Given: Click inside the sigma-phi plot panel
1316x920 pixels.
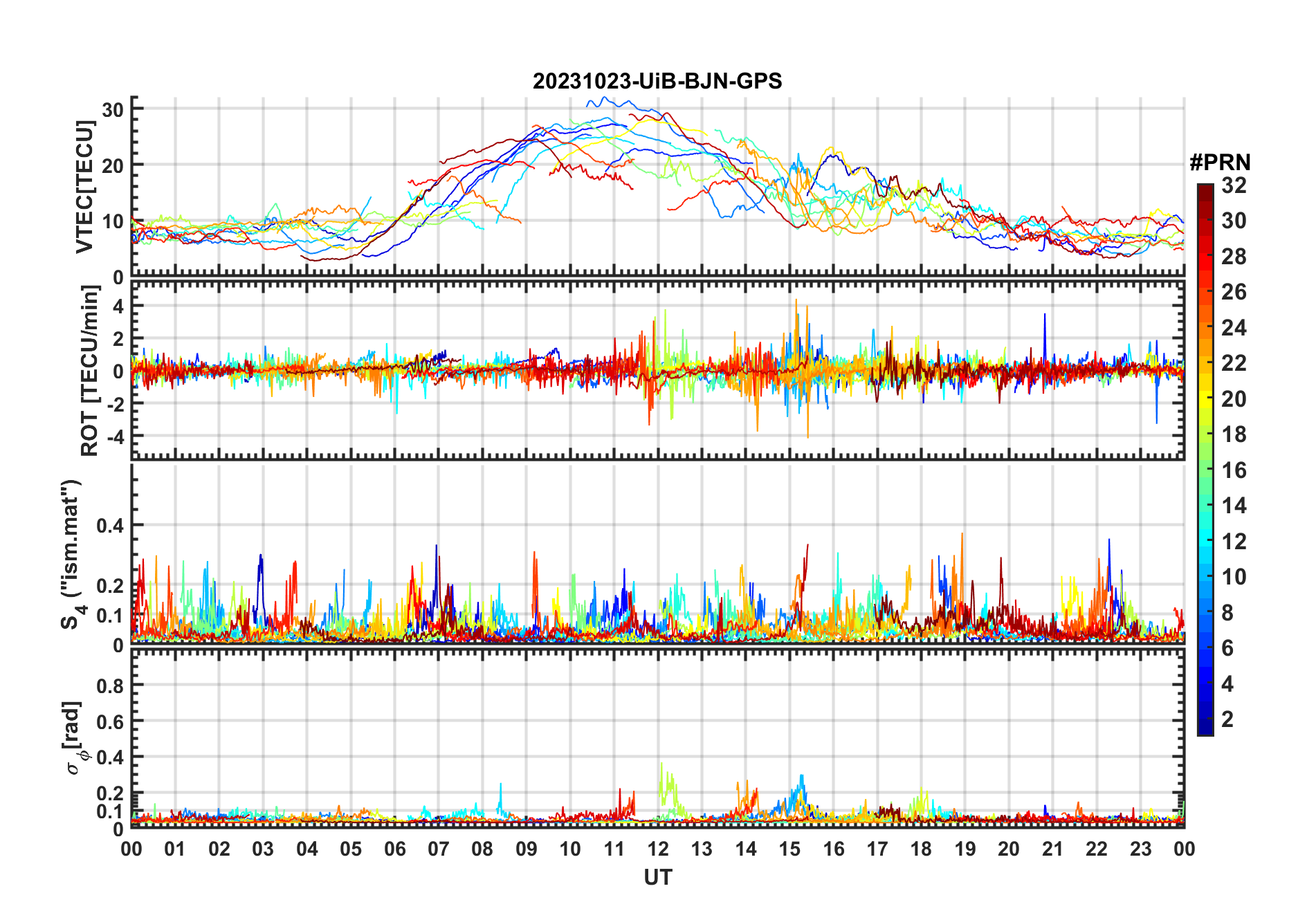Looking at the screenshot, I should 658,738.
